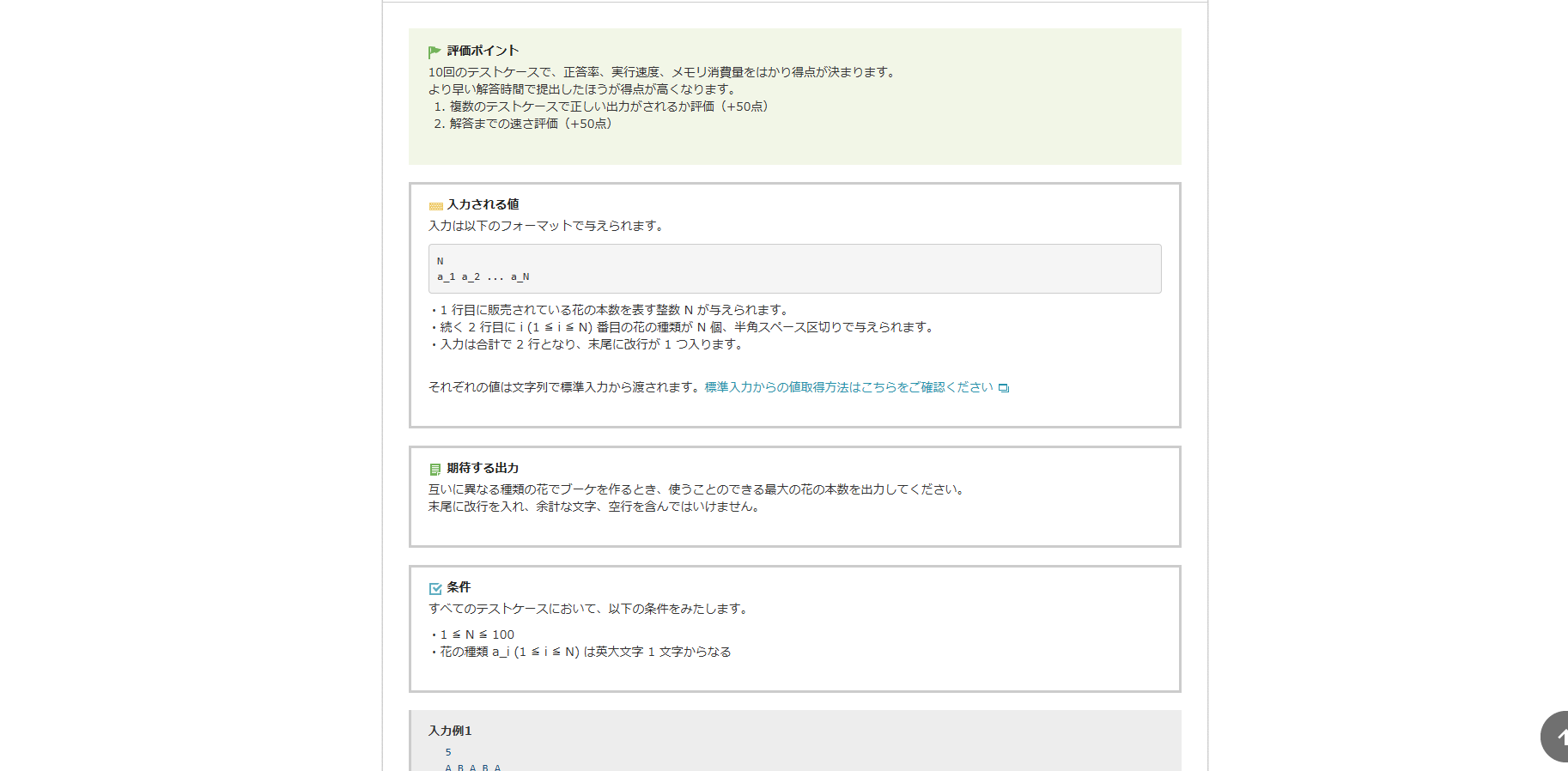Click the 互いに異なる種類の花 output description
This screenshot has width=1568, height=771.
(697, 489)
